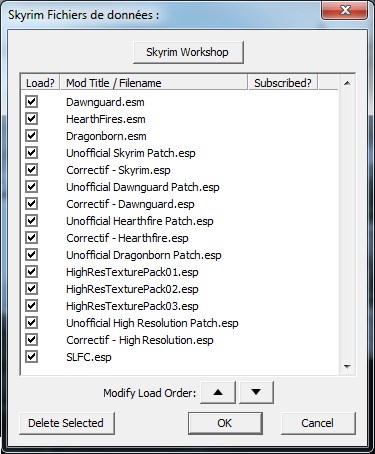Close the Skyrim data files window
This screenshot has width=375, height=454.
coord(345,10)
